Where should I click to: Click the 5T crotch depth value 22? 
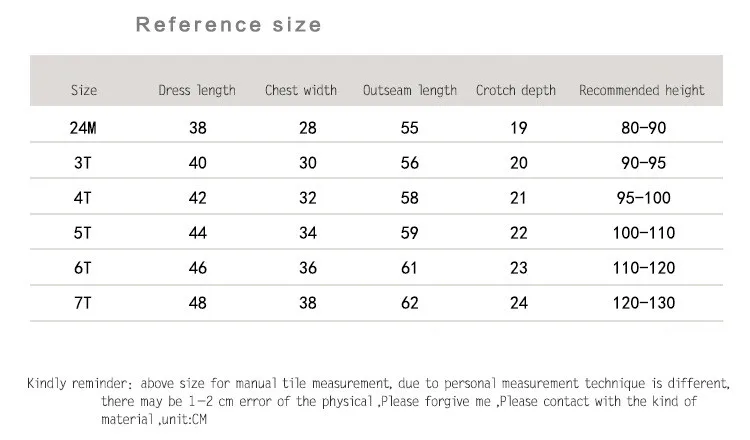tap(518, 233)
